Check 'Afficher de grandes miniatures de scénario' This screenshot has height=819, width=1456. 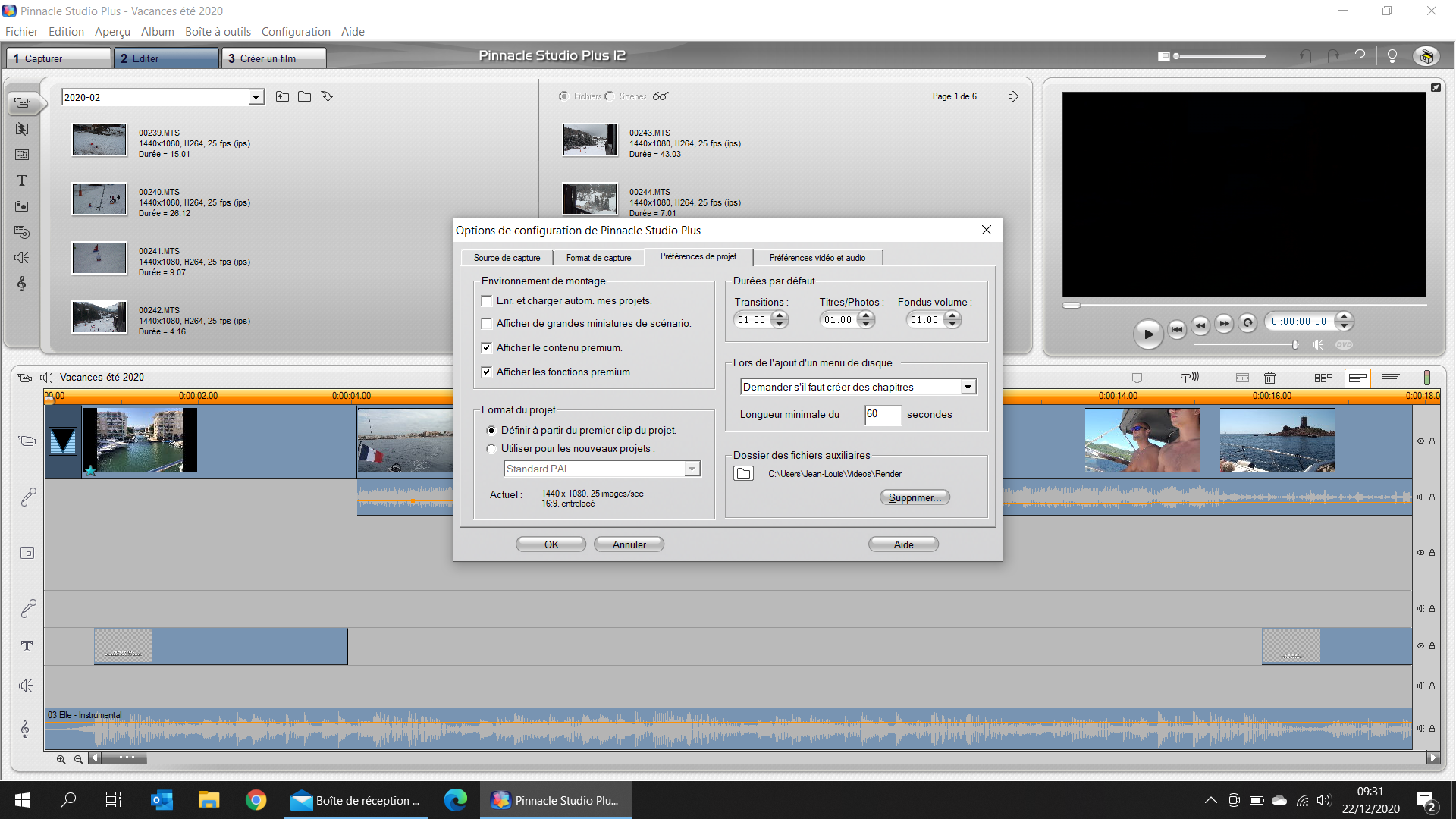point(487,324)
